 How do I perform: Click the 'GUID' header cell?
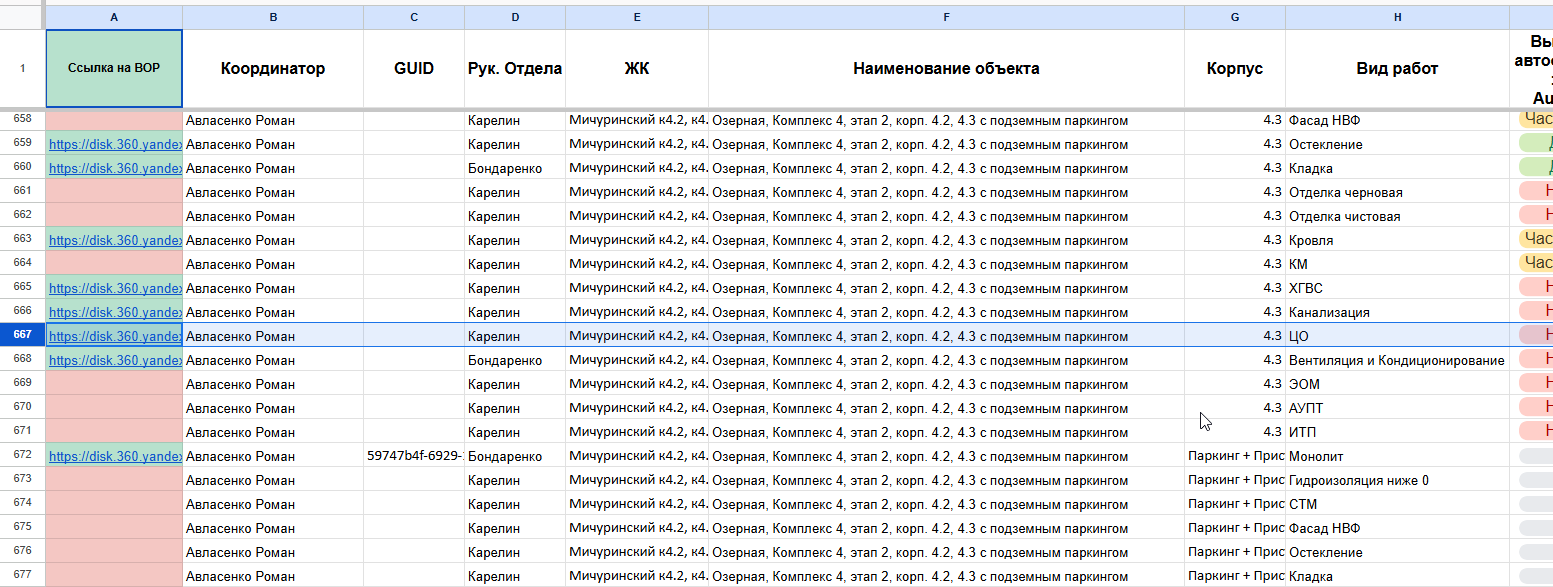[414, 68]
